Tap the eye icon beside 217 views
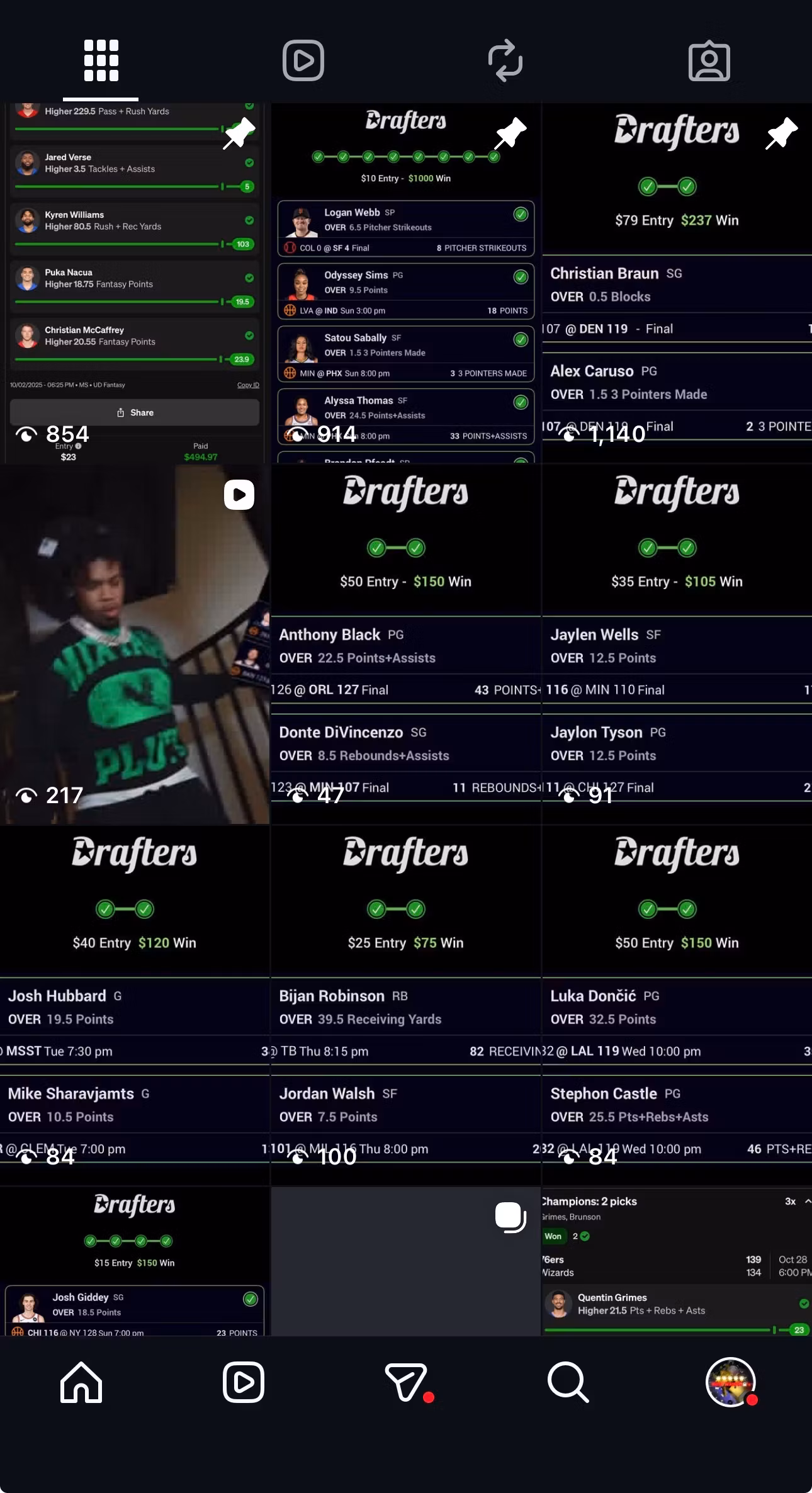This screenshot has height=1493, width=812. [x=26, y=796]
